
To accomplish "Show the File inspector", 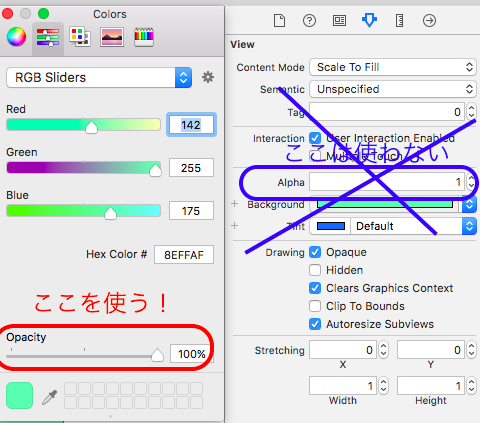I will (279, 21).
